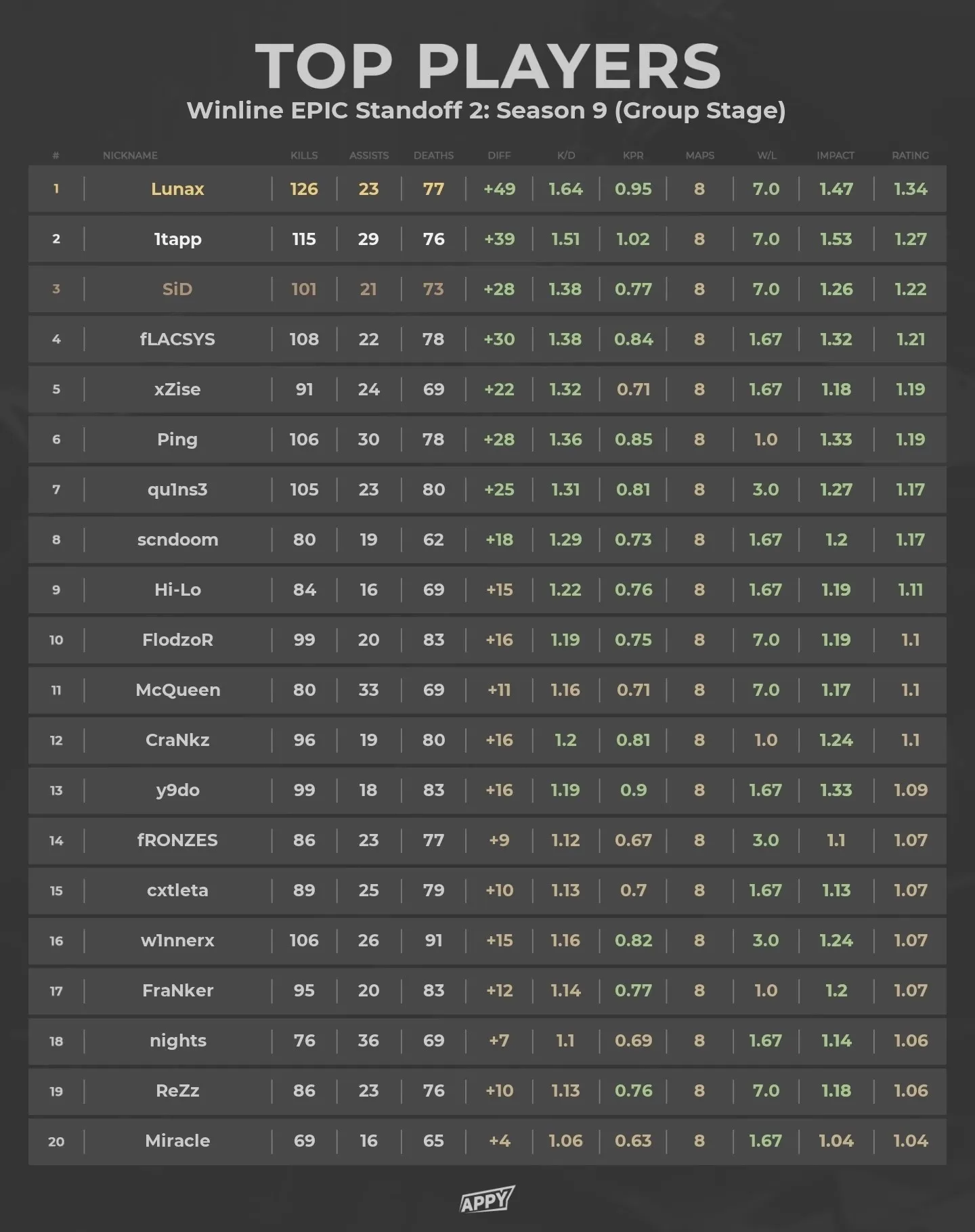The width and height of the screenshot is (975, 1232).
Task: Click McQueen's assists value 33
Action: coord(369,690)
